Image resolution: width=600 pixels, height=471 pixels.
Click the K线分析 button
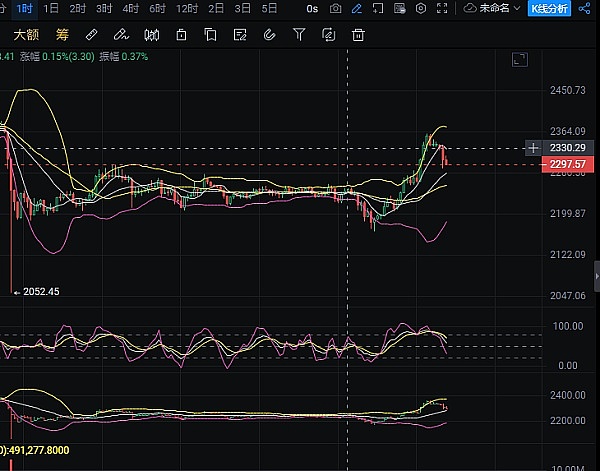tap(549, 8)
